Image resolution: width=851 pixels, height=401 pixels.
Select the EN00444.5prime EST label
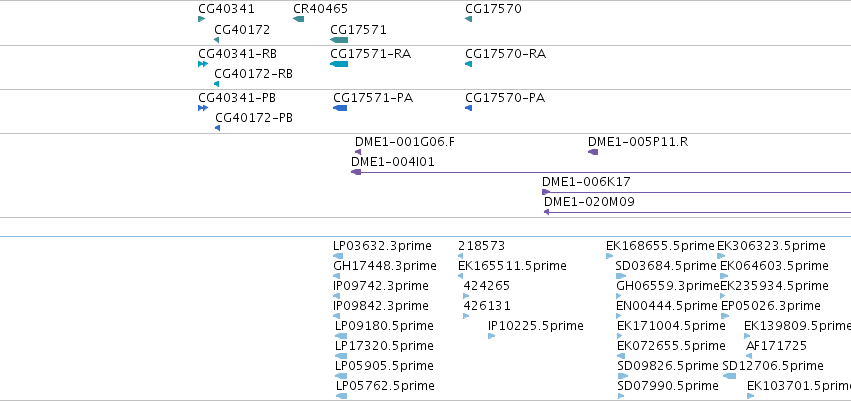666,306
